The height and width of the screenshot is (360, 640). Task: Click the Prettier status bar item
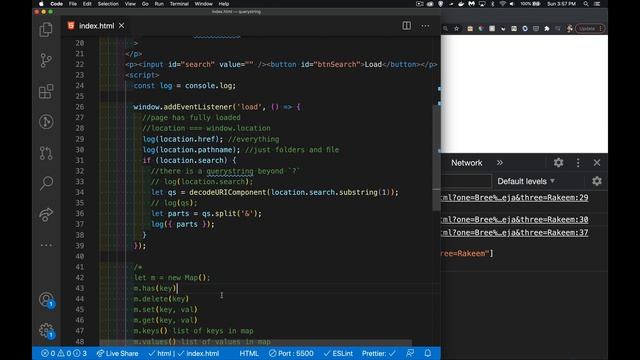click(378, 353)
